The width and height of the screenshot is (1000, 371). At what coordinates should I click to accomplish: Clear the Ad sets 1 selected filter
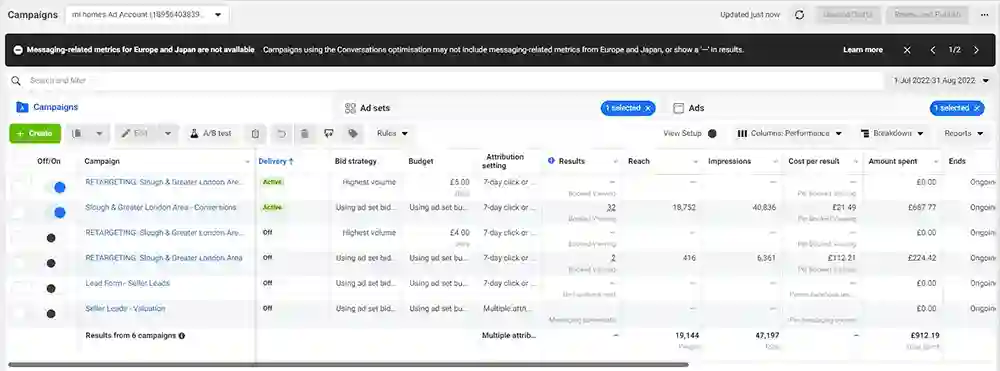click(648, 108)
